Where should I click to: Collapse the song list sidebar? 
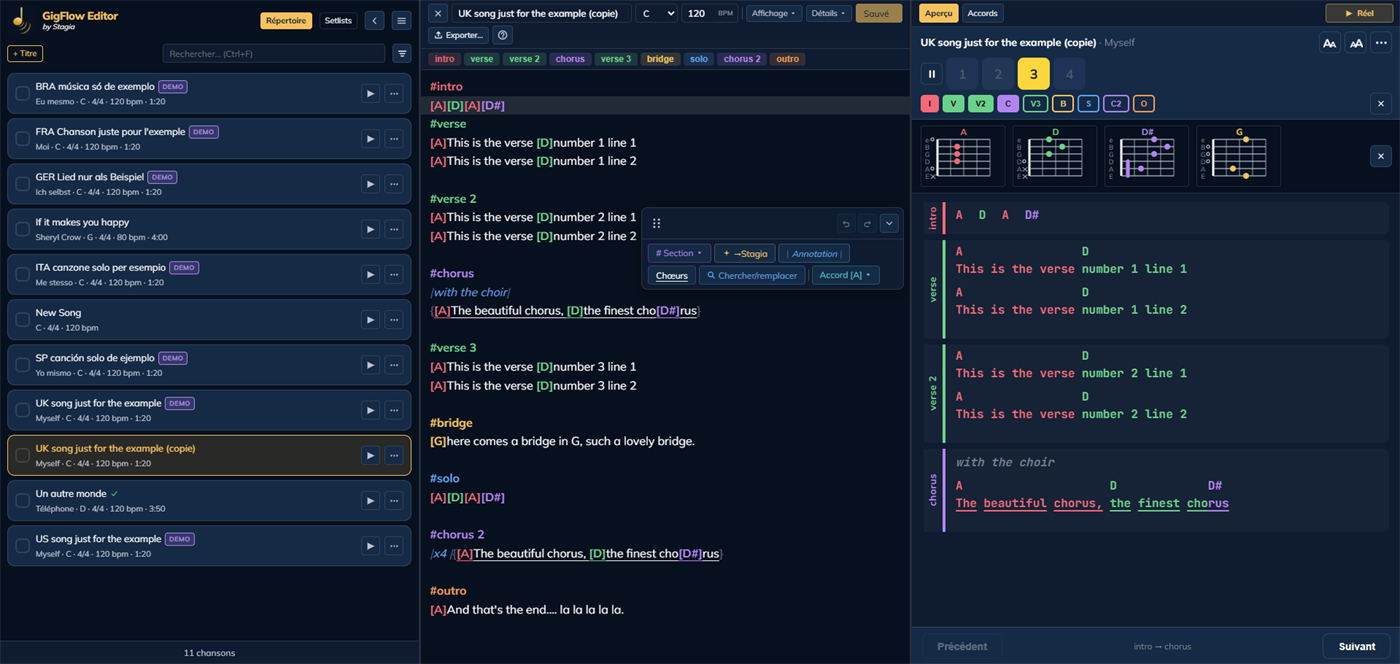375,20
